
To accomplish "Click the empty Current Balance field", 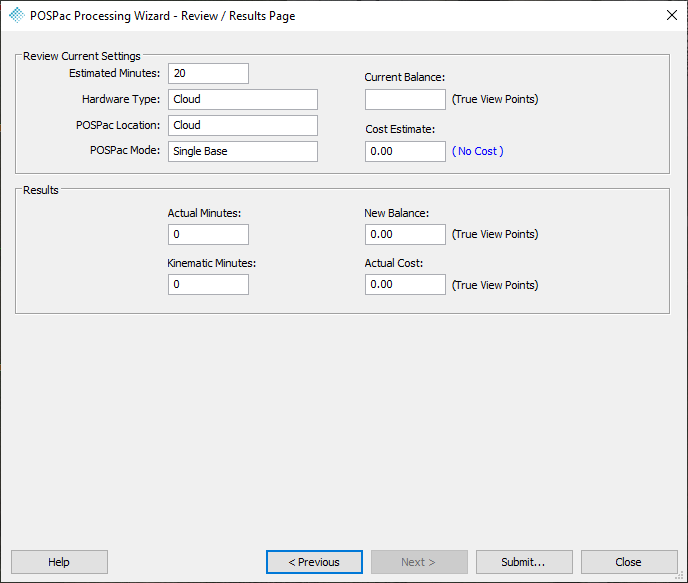I will 405,100.
